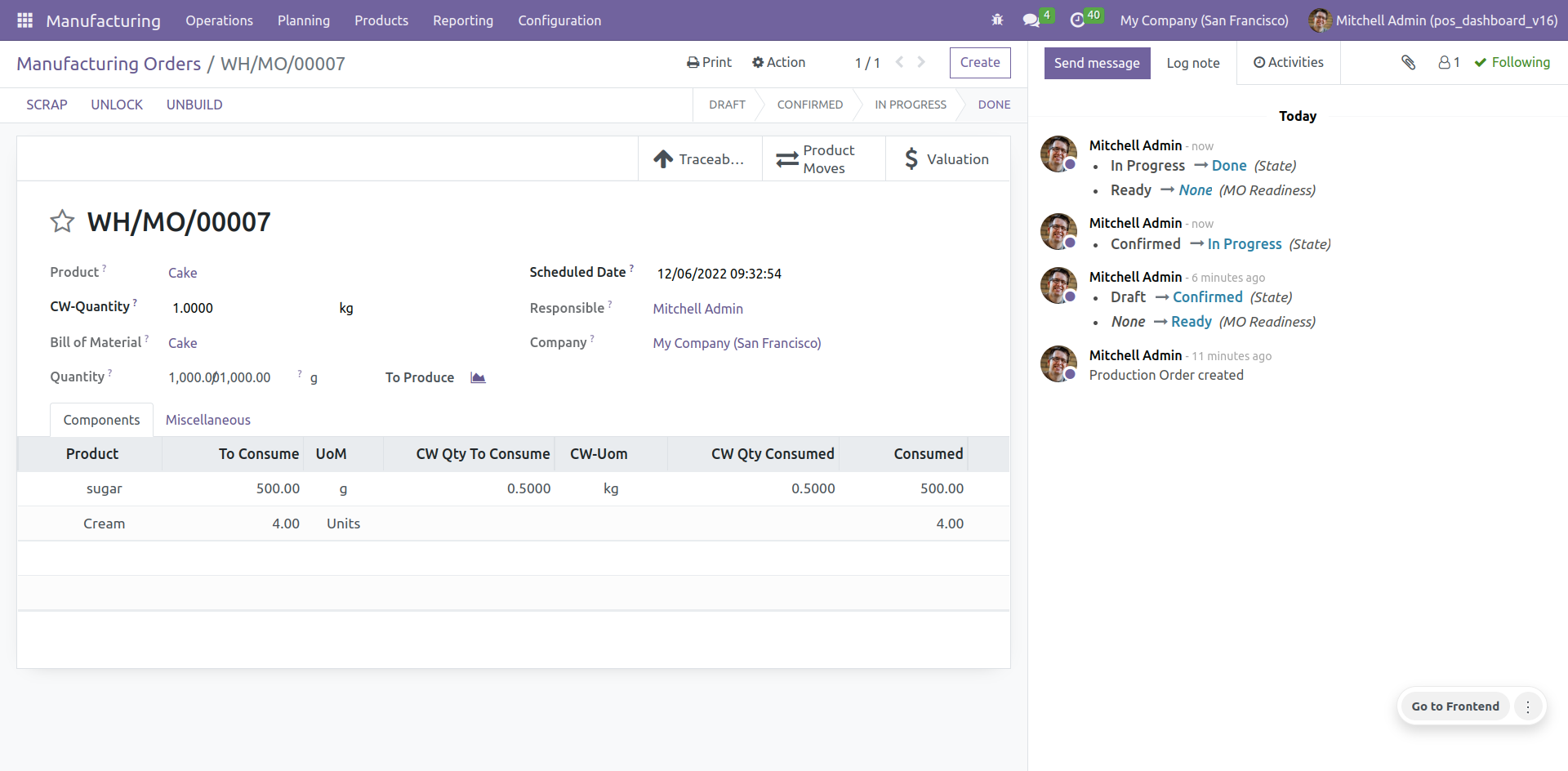Image resolution: width=1568 pixels, height=771 pixels.
Task: Open the apps grid menu icon
Action: pyautogui.click(x=24, y=20)
